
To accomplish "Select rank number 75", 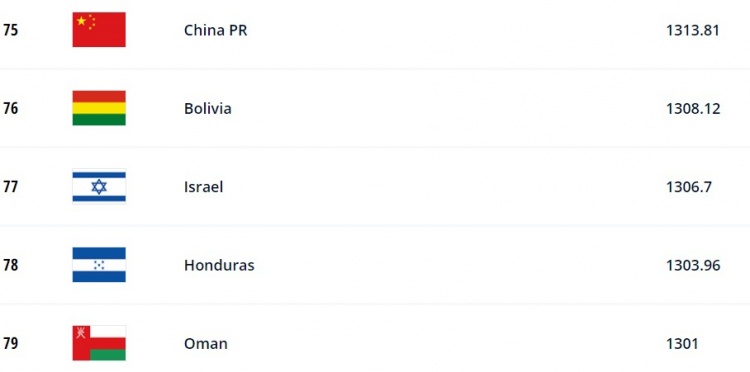I will [11, 30].
